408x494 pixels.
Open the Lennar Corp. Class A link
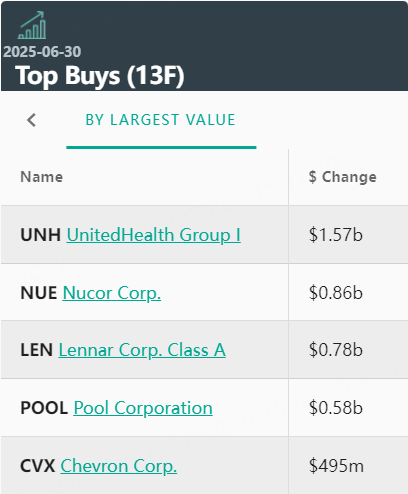tap(142, 350)
